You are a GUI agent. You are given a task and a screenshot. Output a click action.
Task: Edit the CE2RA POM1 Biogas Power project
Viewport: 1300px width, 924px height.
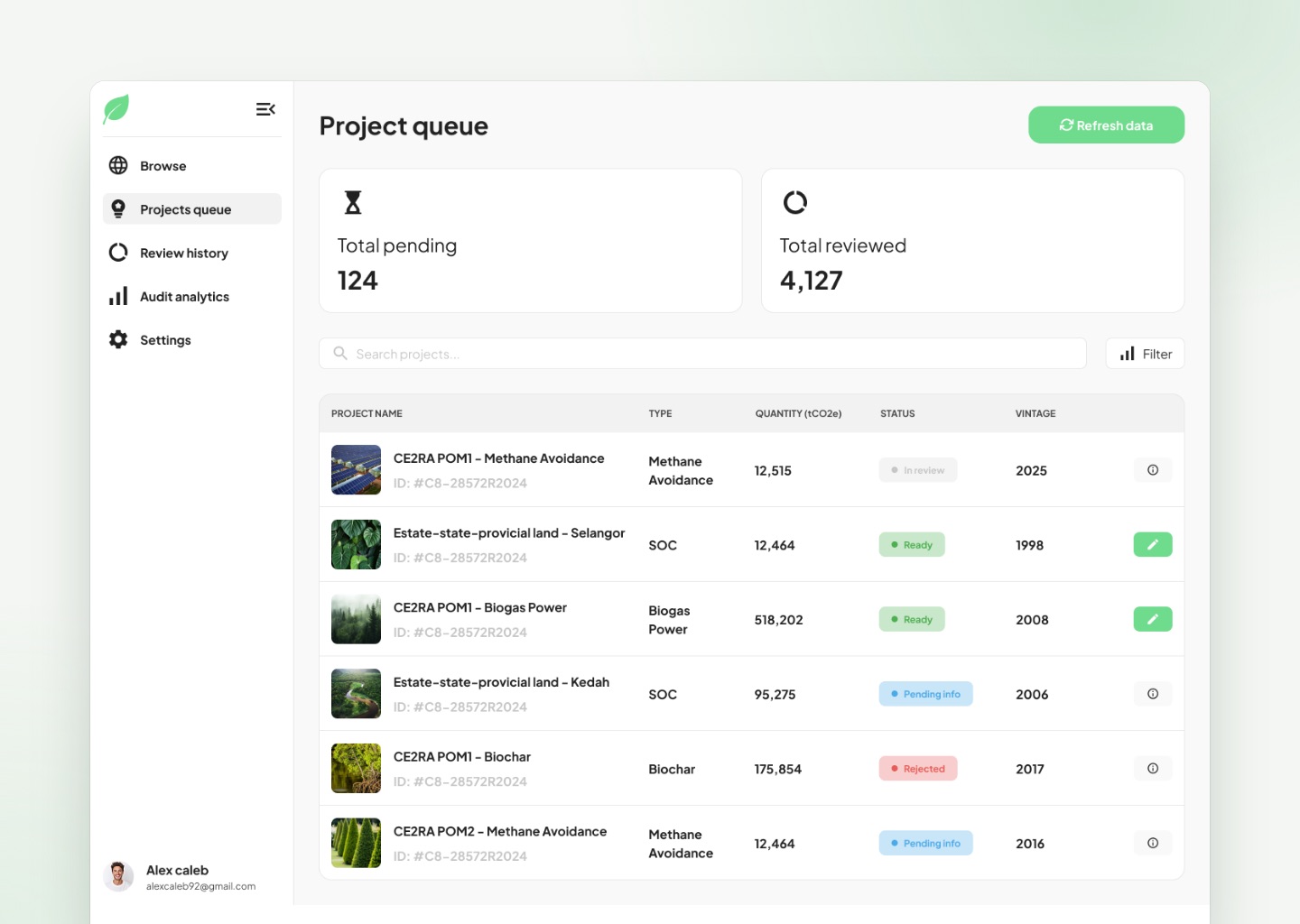pos(1153,619)
